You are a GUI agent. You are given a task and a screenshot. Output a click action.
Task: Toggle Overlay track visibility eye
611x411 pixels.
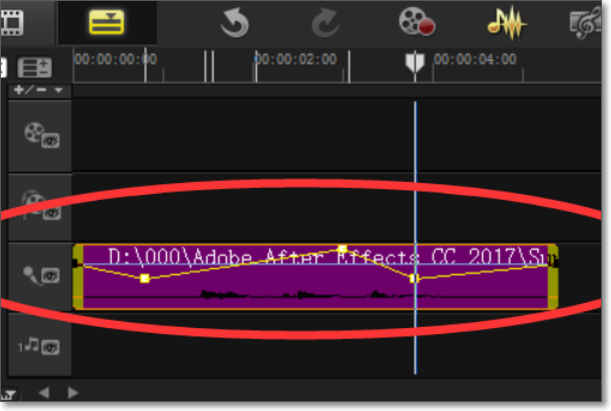pyautogui.click(x=51, y=213)
